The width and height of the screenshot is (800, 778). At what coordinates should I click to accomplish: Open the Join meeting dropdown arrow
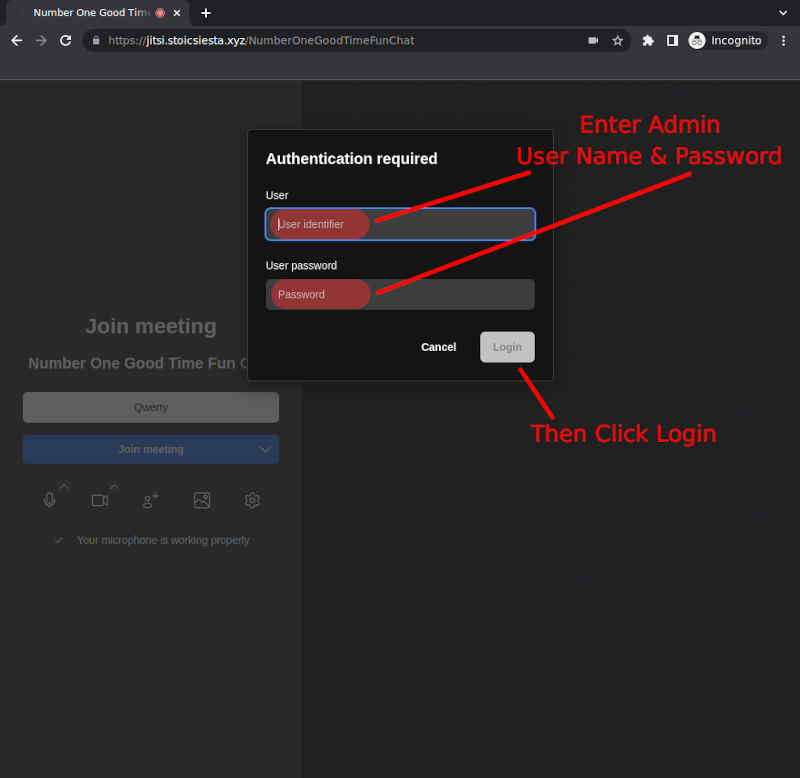pos(265,450)
